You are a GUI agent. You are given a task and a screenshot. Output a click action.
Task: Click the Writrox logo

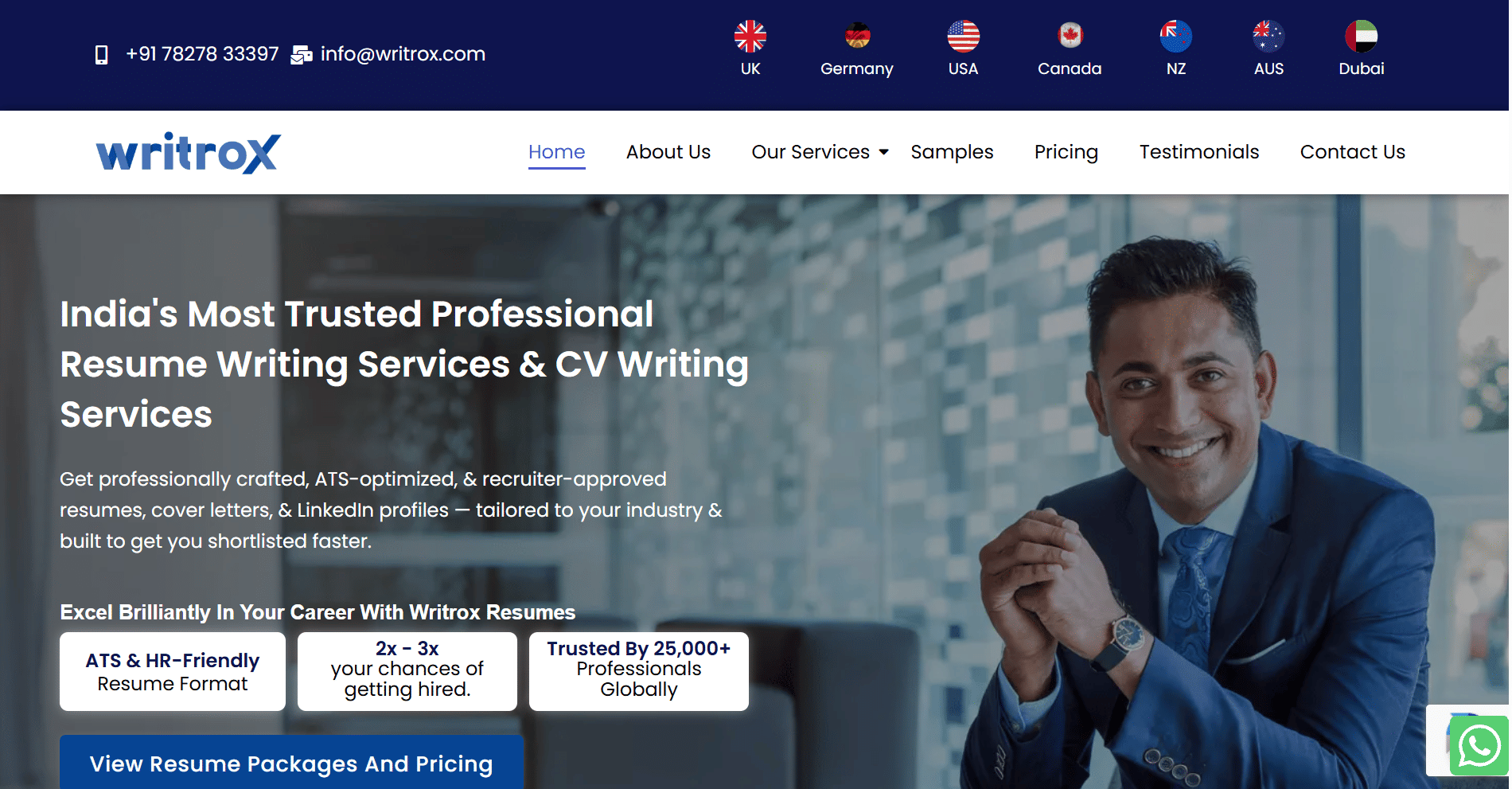(188, 153)
